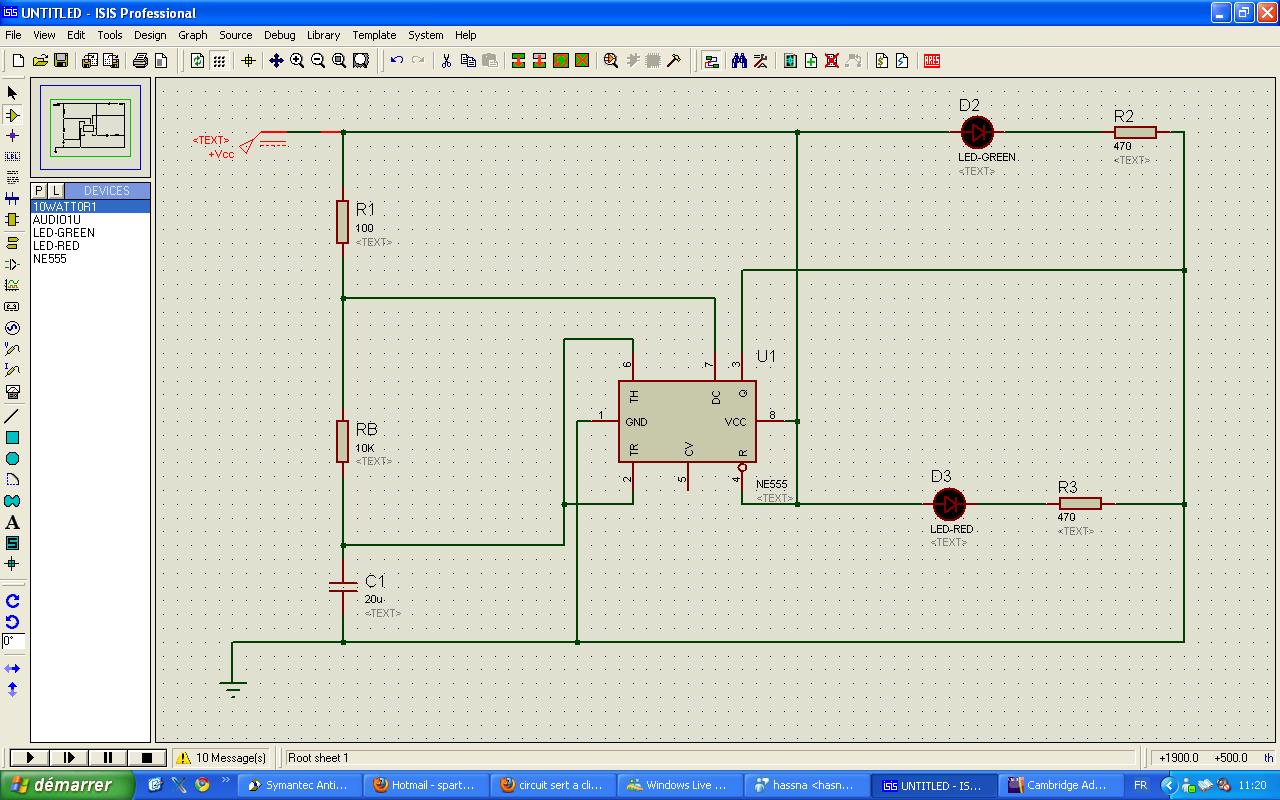1280x800 pixels.
Task: Select the Component mode tool
Action: pyautogui.click(x=12, y=115)
